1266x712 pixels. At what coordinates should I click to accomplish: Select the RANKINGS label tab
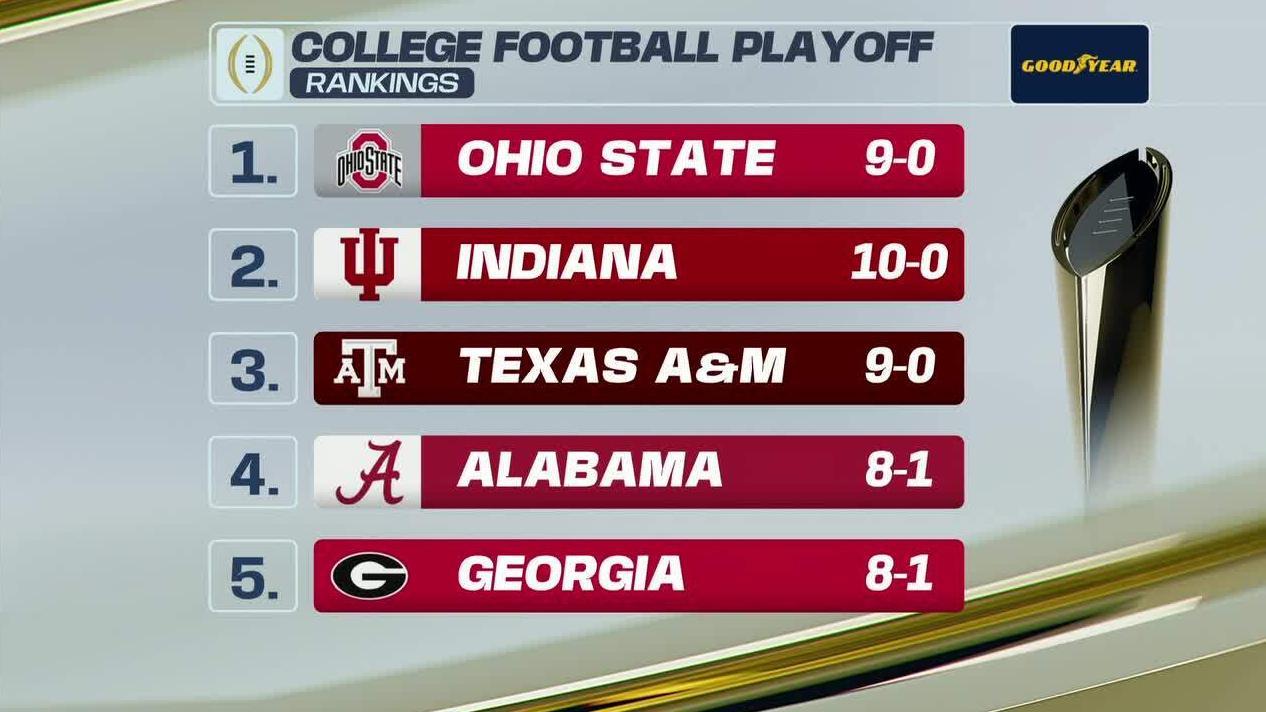point(381,83)
